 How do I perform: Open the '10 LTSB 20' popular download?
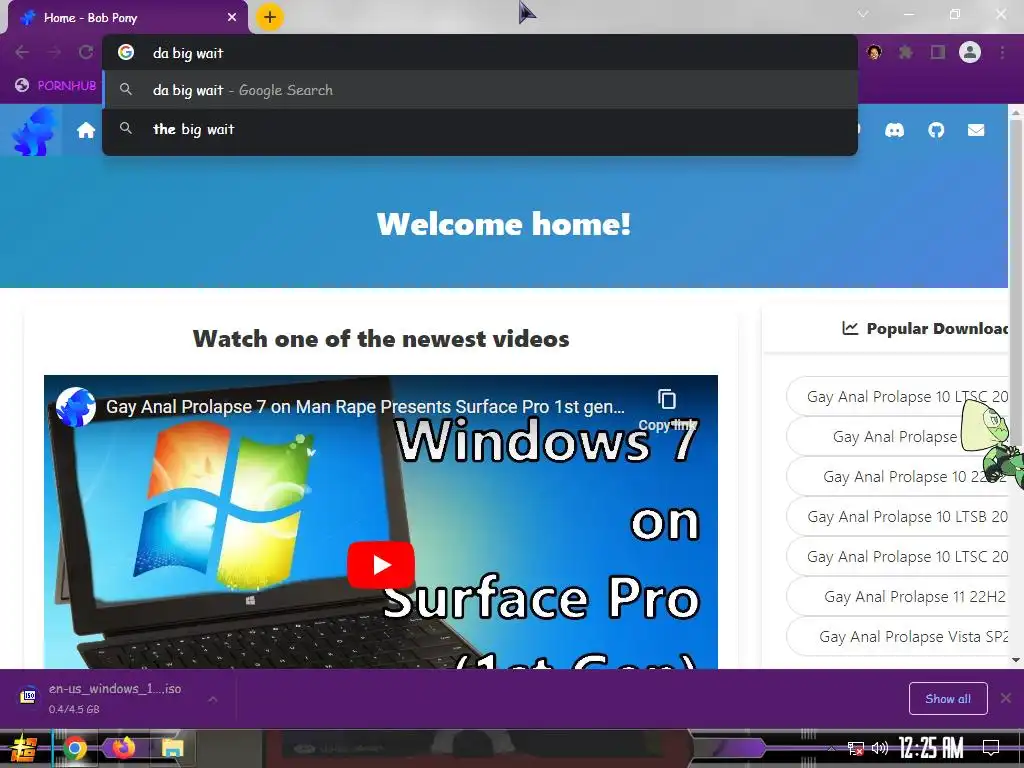[x=898, y=517]
